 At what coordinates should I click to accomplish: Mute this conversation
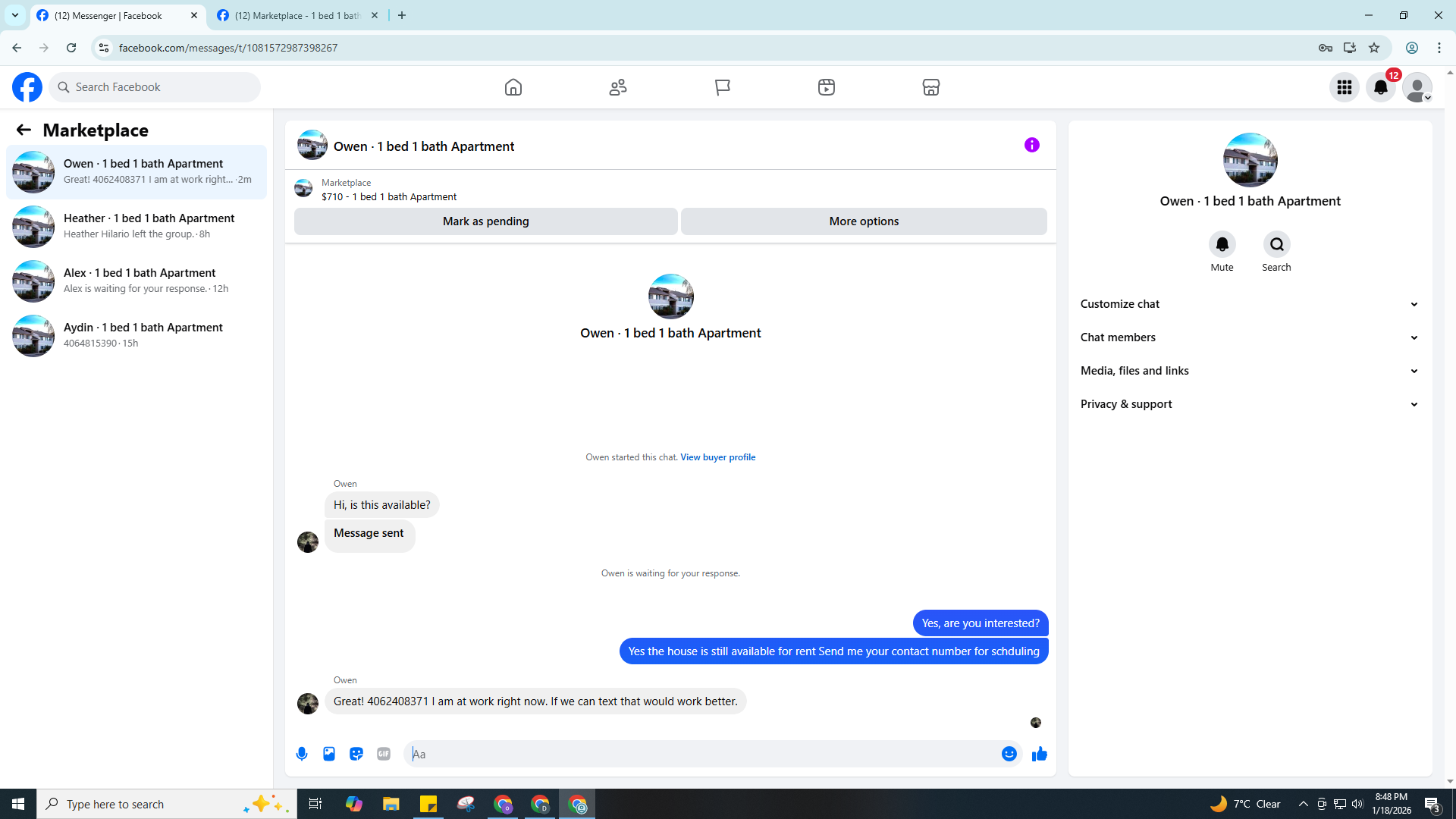pos(1222,244)
